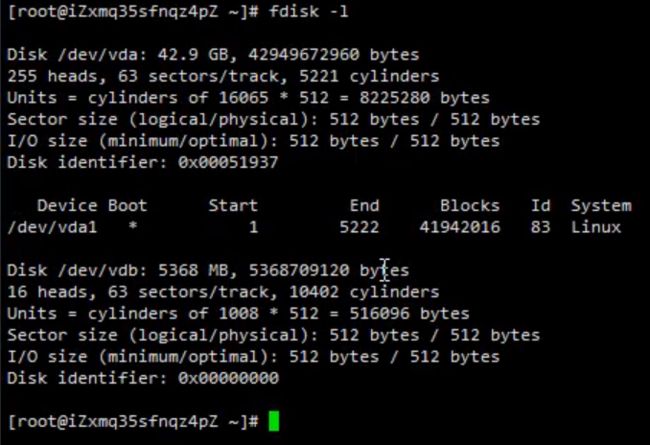Click the 5222 end cylinder value
This screenshot has height=445, width=650.
click(x=359, y=227)
